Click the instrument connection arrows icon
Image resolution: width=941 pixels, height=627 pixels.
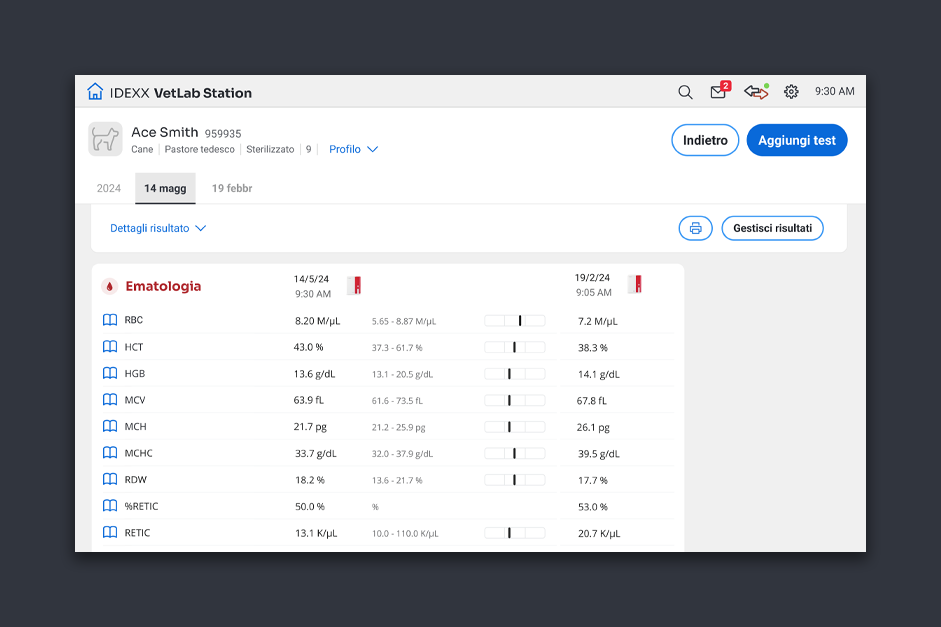click(756, 91)
